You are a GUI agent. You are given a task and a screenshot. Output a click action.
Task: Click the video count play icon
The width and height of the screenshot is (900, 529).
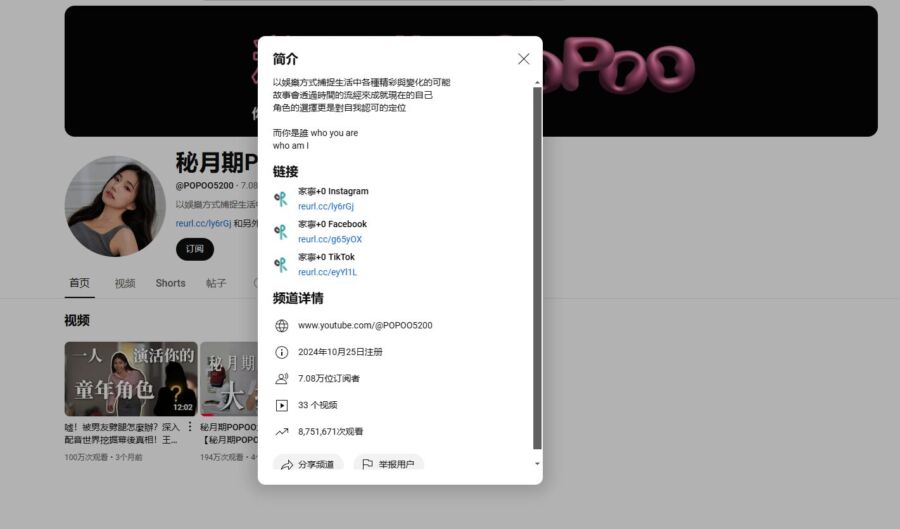(x=282, y=405)
